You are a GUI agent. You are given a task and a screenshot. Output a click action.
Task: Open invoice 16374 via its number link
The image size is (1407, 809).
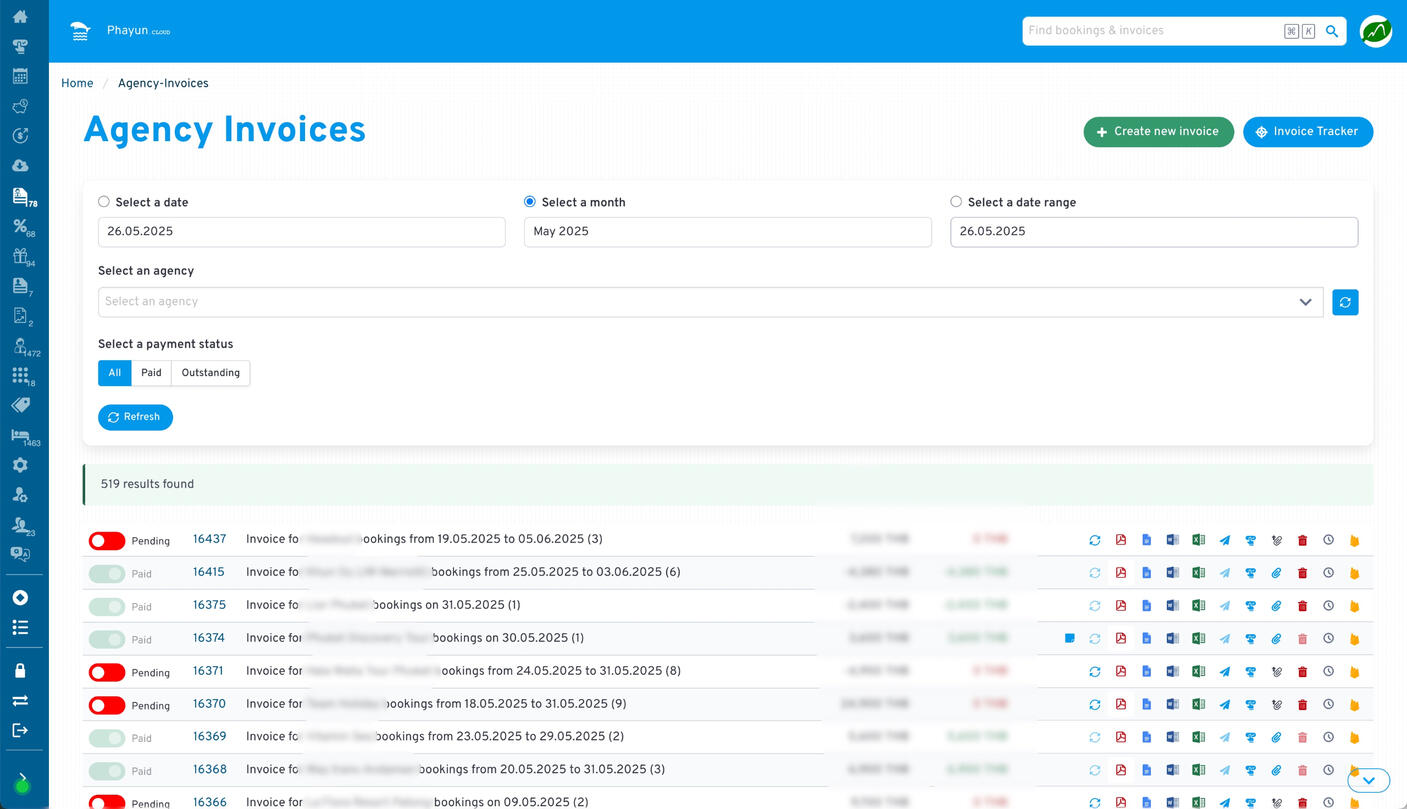coord(209,638)
